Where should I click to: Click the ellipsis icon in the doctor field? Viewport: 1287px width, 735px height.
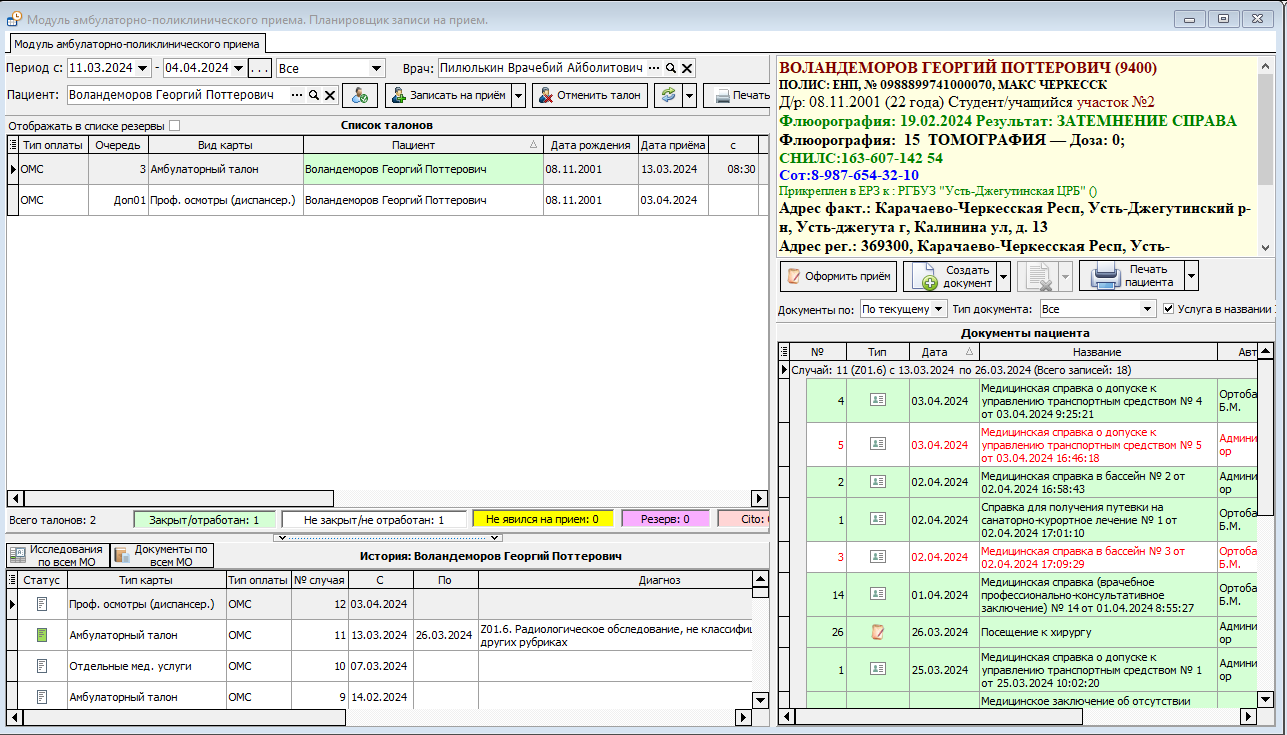pos(654,68)
